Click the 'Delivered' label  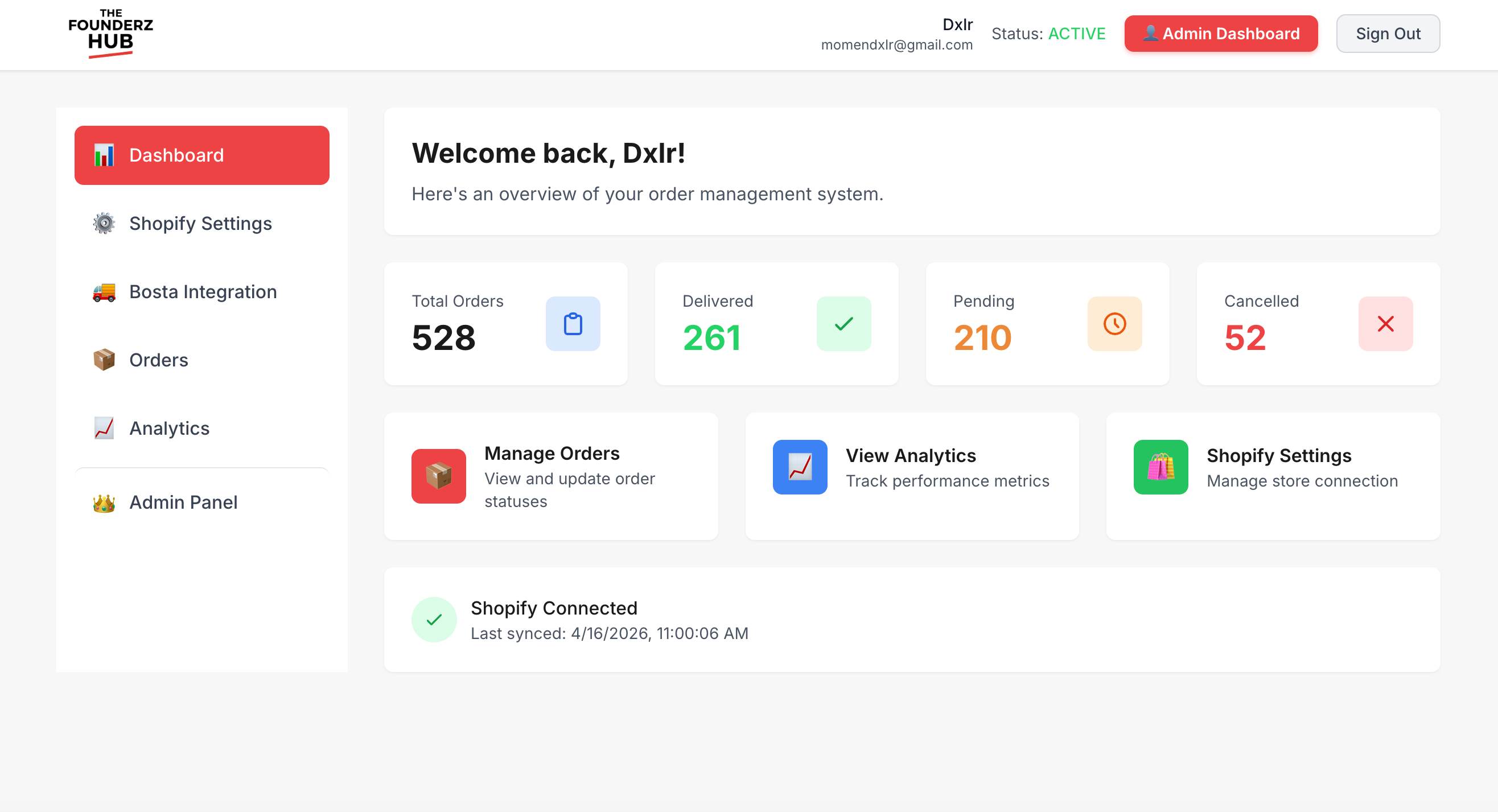[718, 301]
